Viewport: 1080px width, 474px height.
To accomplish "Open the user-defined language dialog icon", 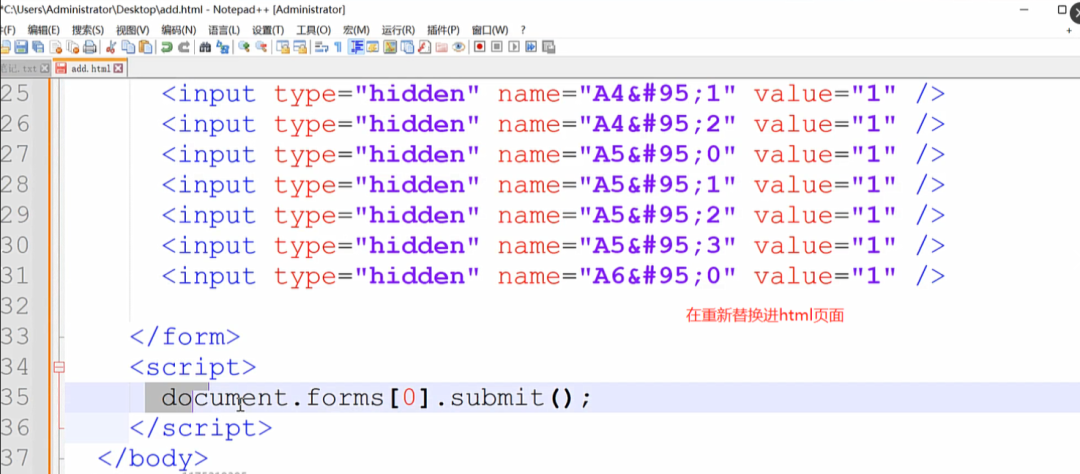I will pos(373,47).
